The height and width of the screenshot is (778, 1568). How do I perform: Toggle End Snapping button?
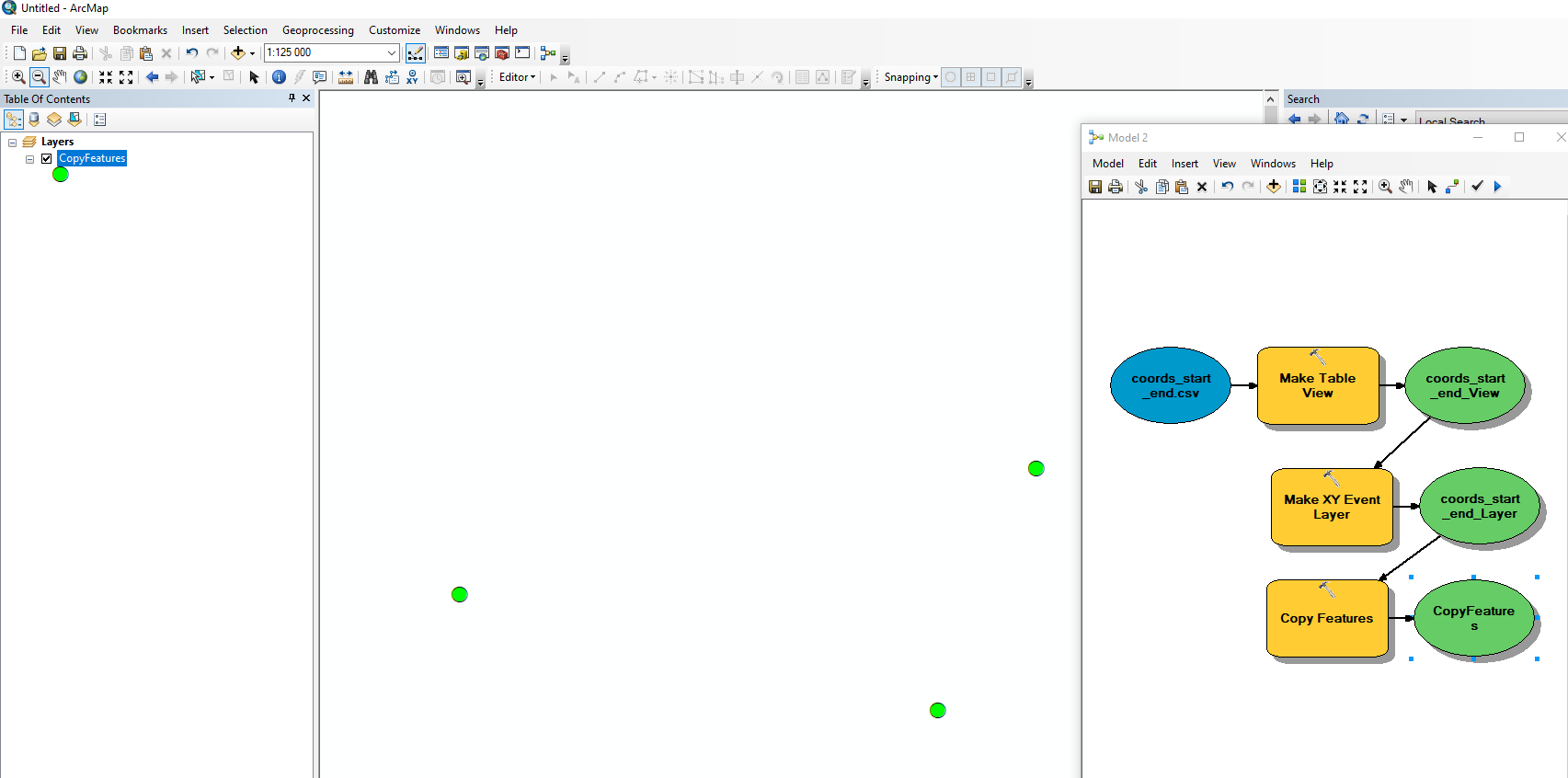971,77
